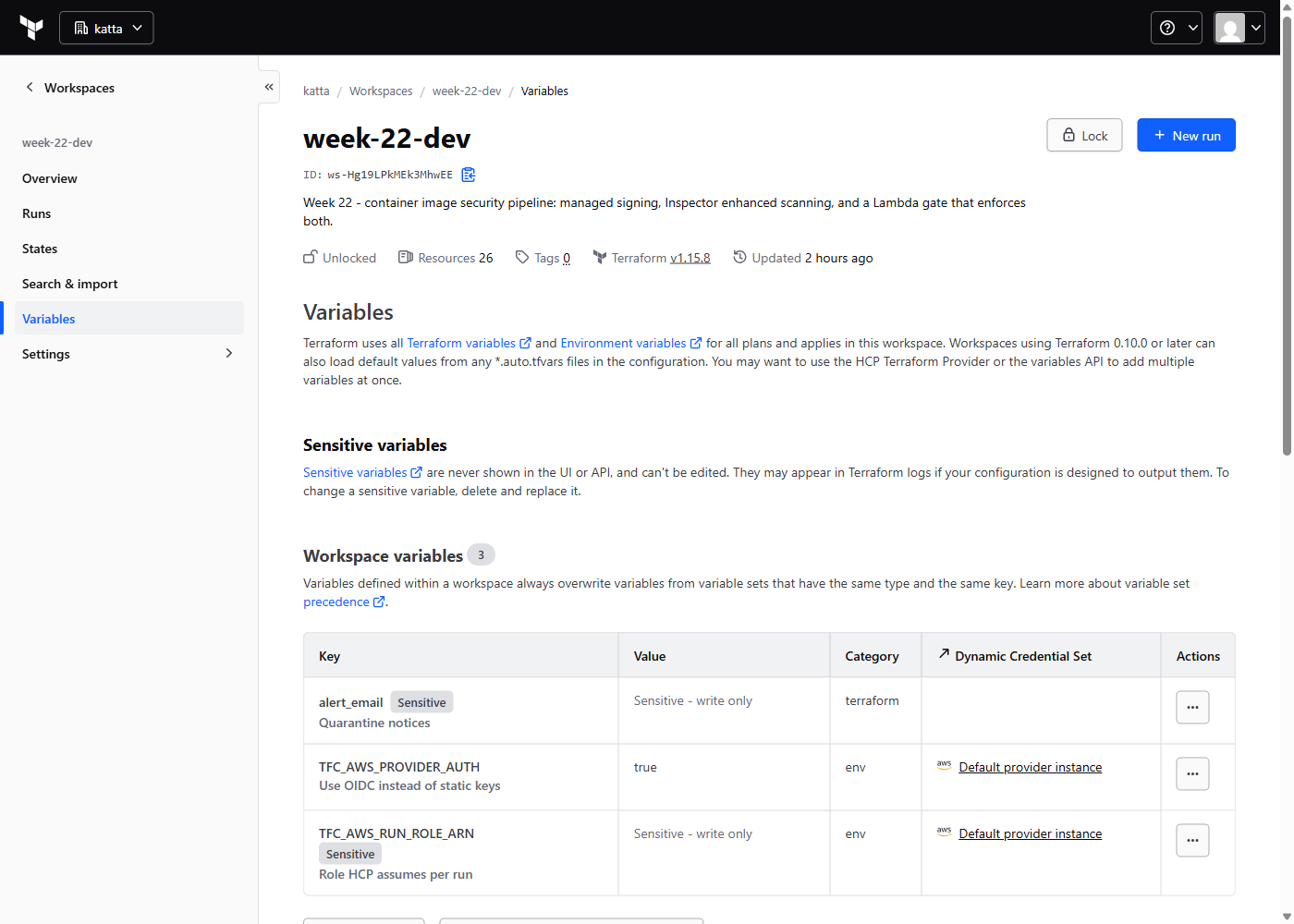The height and width of the screenshot is (924, 1294).
Task: Click the Resources 26 counter
Action: click(446, 258)
